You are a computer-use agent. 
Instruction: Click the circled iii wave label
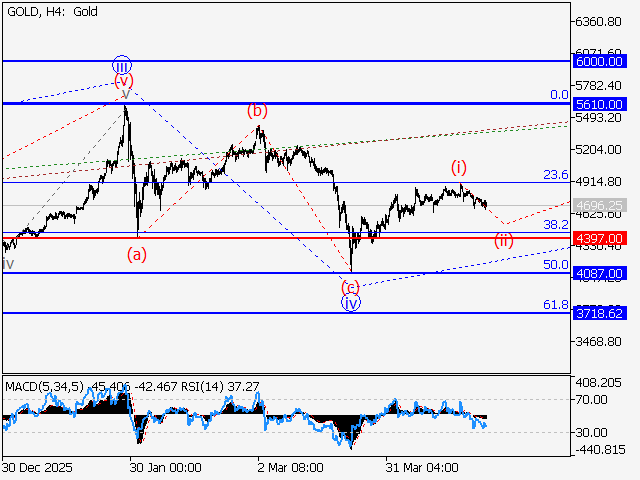122,65
